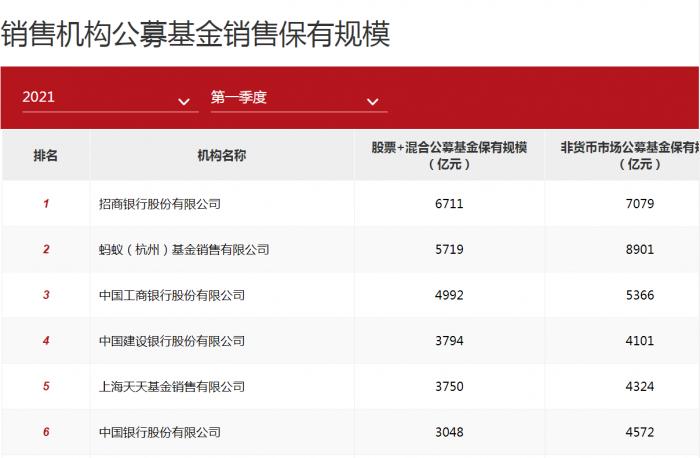This screenshot has height=458, width=700.
Task: Click the 4572 value cell
Action: (x=640, y=432)
